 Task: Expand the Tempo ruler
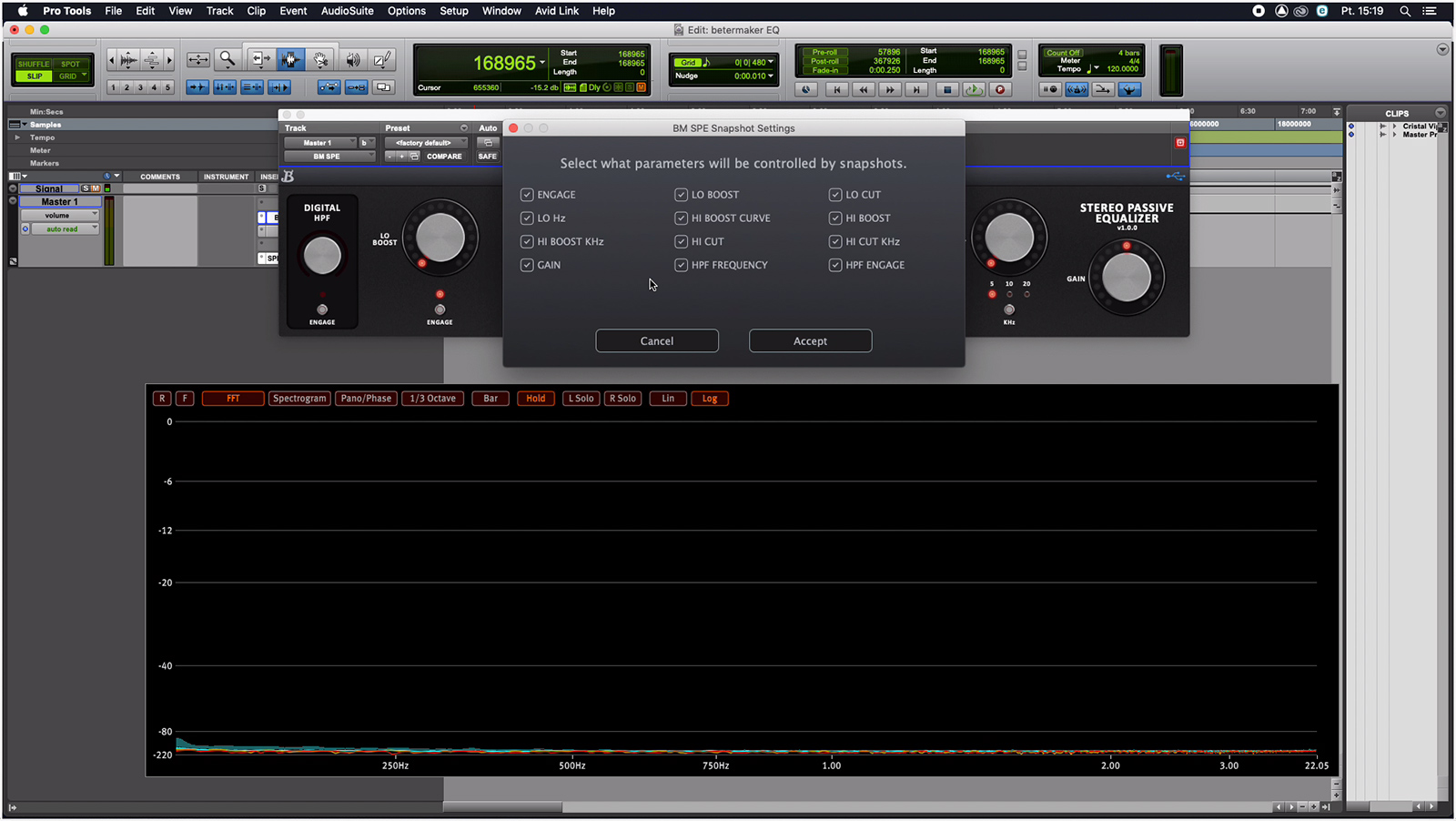pyautogui.click(x=16, y=137)
